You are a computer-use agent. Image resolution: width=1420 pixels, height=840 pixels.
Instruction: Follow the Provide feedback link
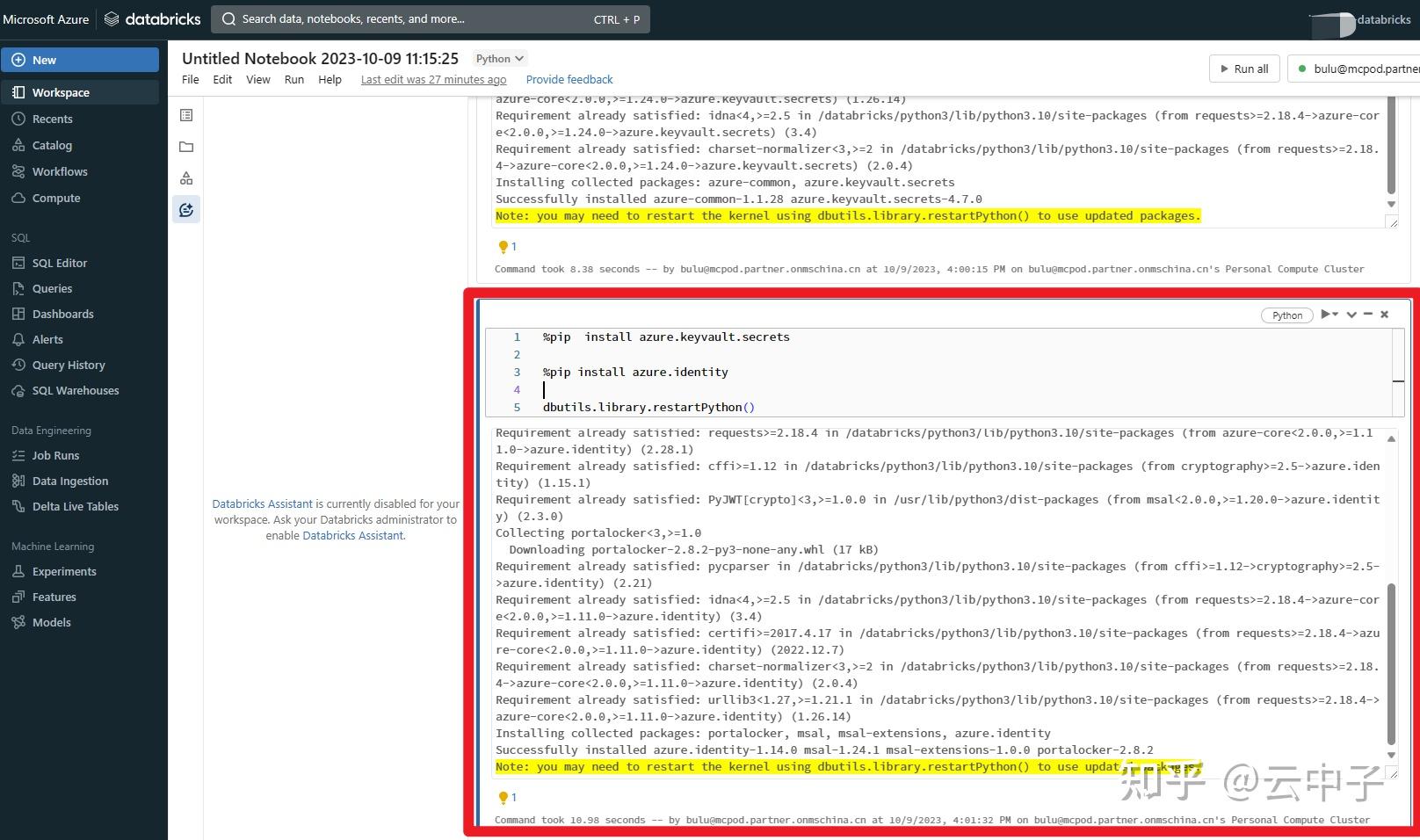(569, 79)
